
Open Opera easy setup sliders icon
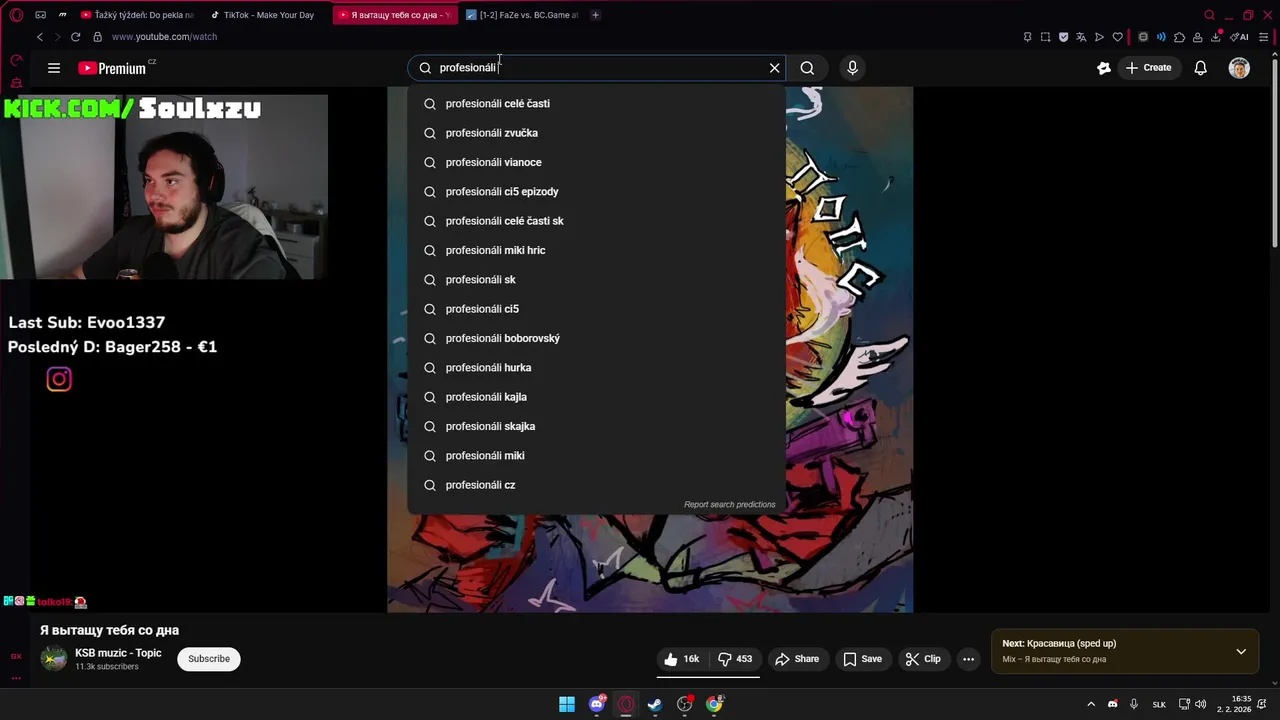pos(1264,37)
